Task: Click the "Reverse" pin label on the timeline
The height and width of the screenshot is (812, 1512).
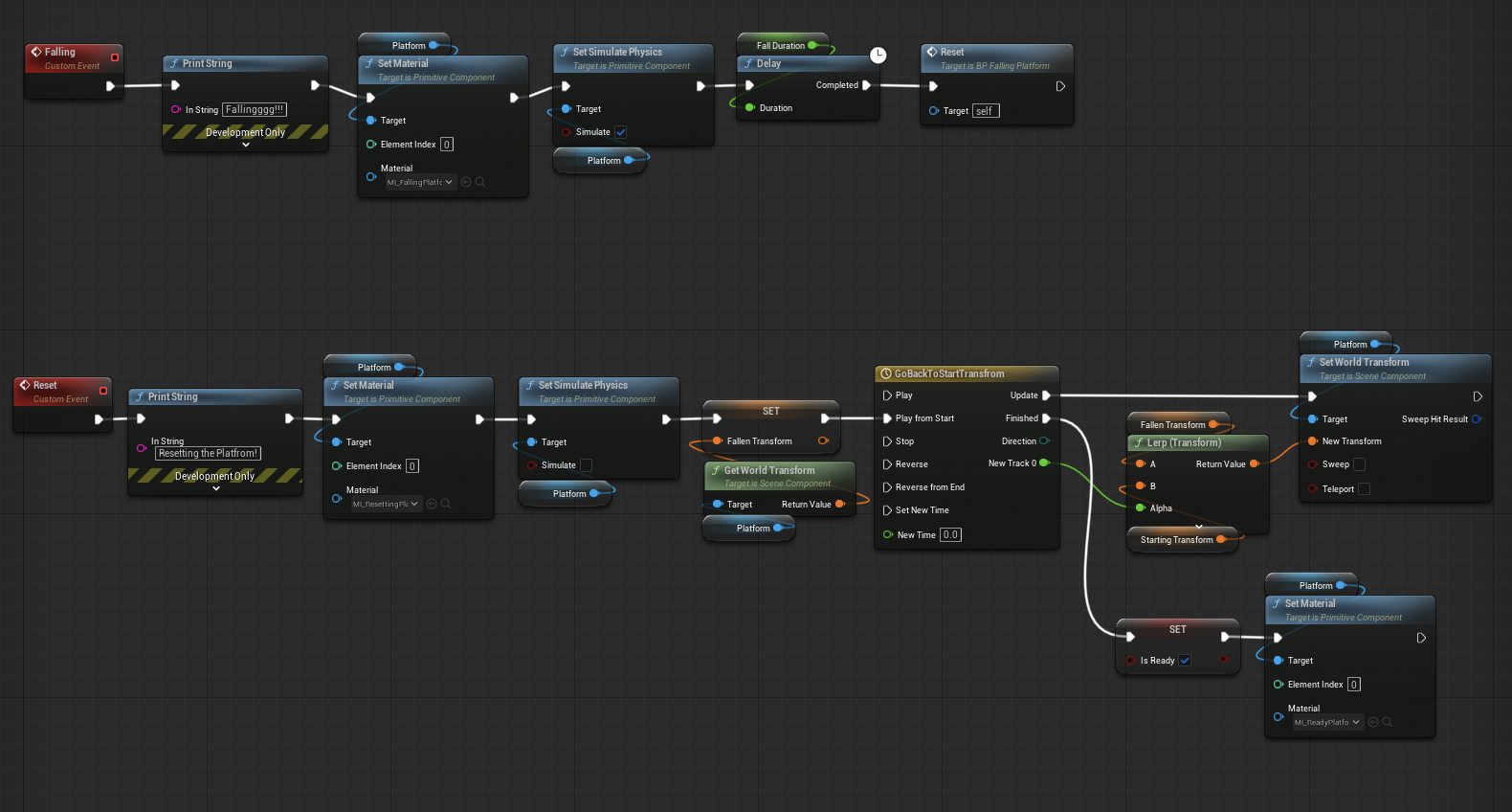Action: [912, 464]
